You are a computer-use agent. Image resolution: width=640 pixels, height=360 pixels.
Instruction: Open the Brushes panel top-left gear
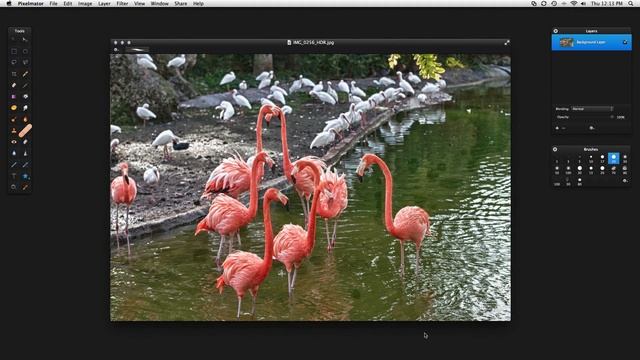pos(555,149)
